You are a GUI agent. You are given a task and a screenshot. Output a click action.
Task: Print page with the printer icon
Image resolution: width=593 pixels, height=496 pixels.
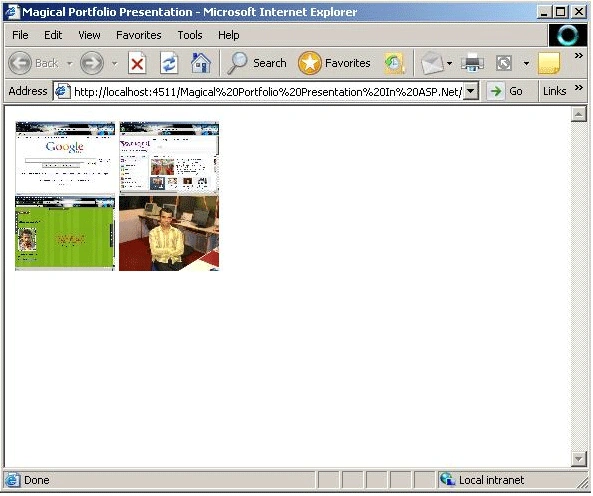tap(472, 63)
